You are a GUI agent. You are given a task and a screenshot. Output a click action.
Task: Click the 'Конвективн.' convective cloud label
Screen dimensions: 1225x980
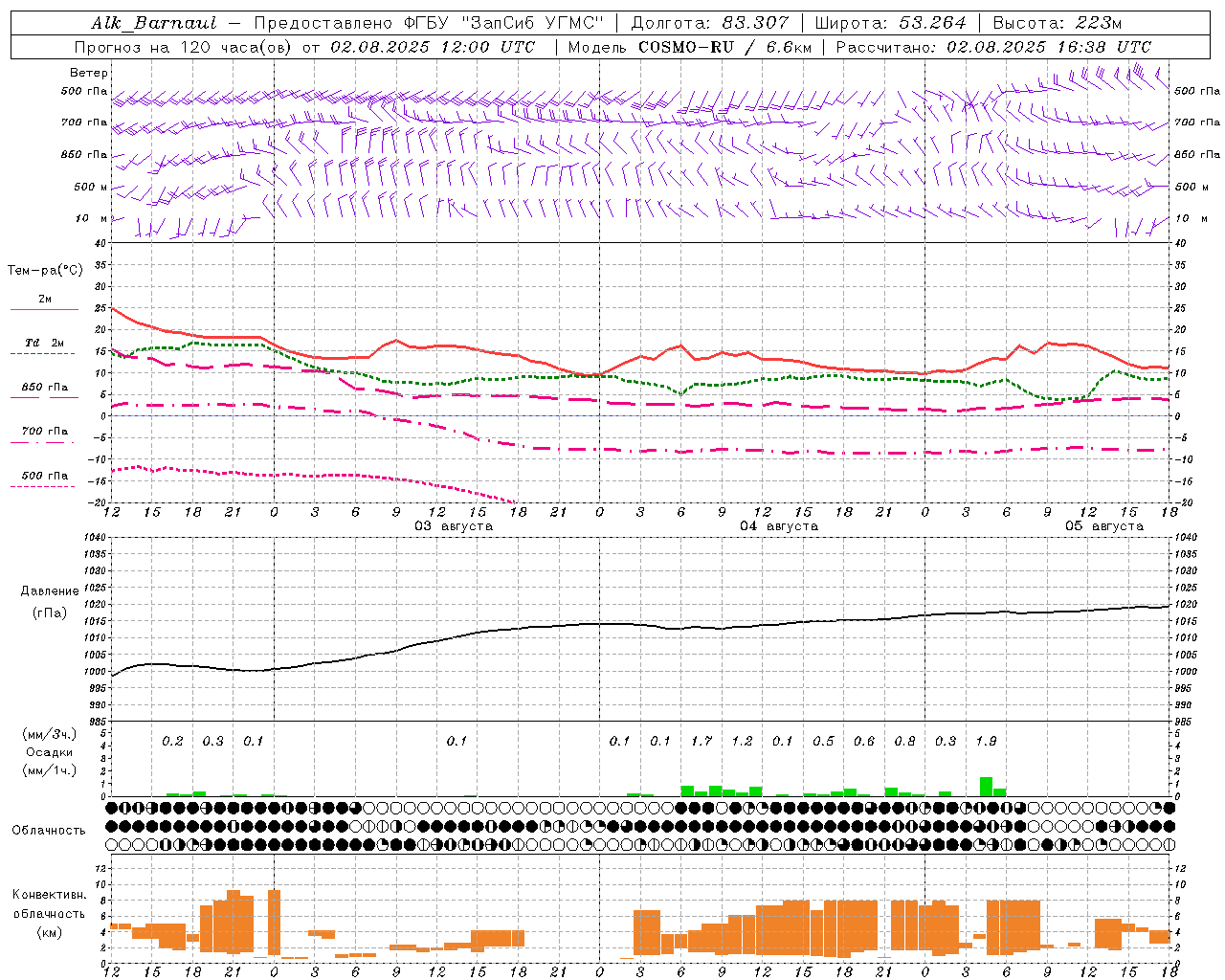[x=49, y=894]
